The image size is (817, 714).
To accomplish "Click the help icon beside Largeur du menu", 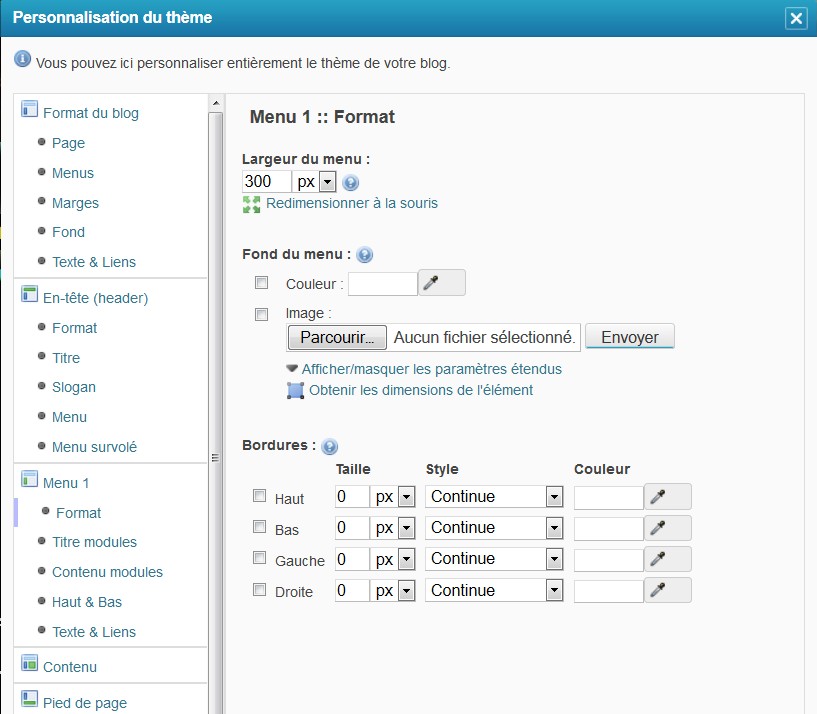I will [x=350, y=183].
